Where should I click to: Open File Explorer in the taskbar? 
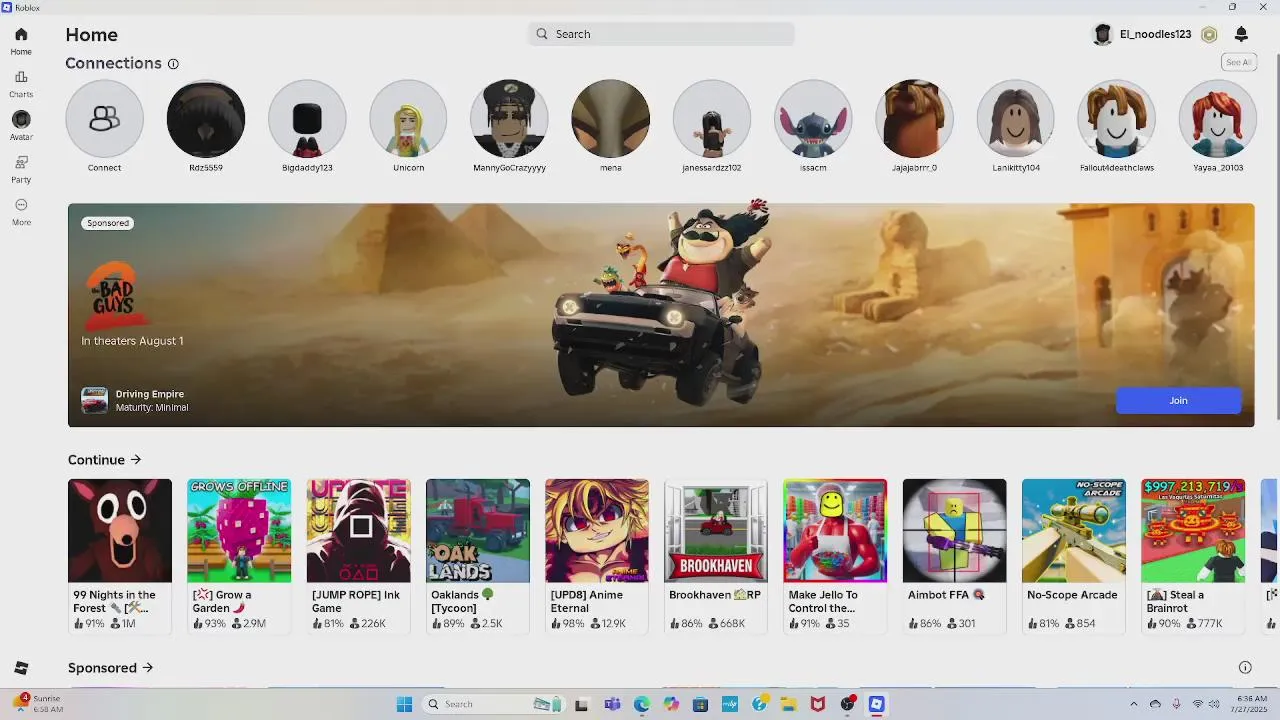(788, 704)
